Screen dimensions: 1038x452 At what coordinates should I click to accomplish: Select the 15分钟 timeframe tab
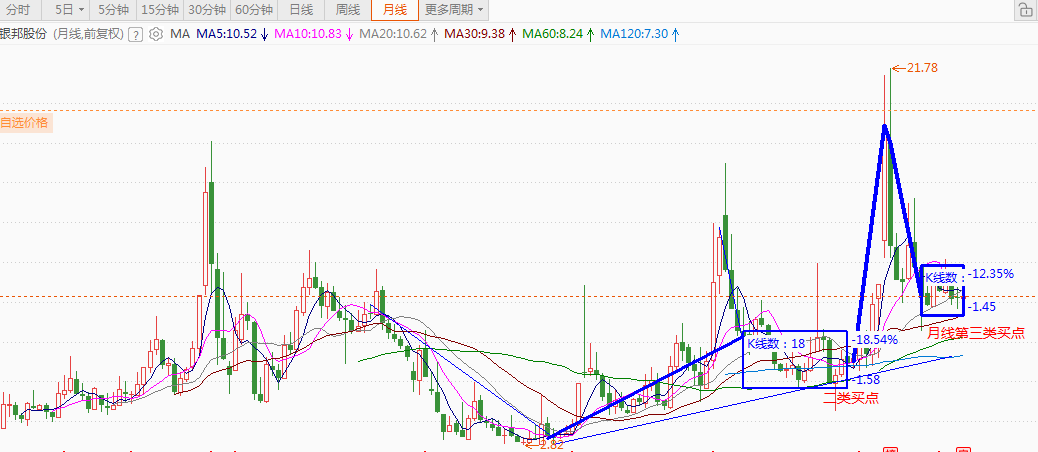tap(160, 10)
